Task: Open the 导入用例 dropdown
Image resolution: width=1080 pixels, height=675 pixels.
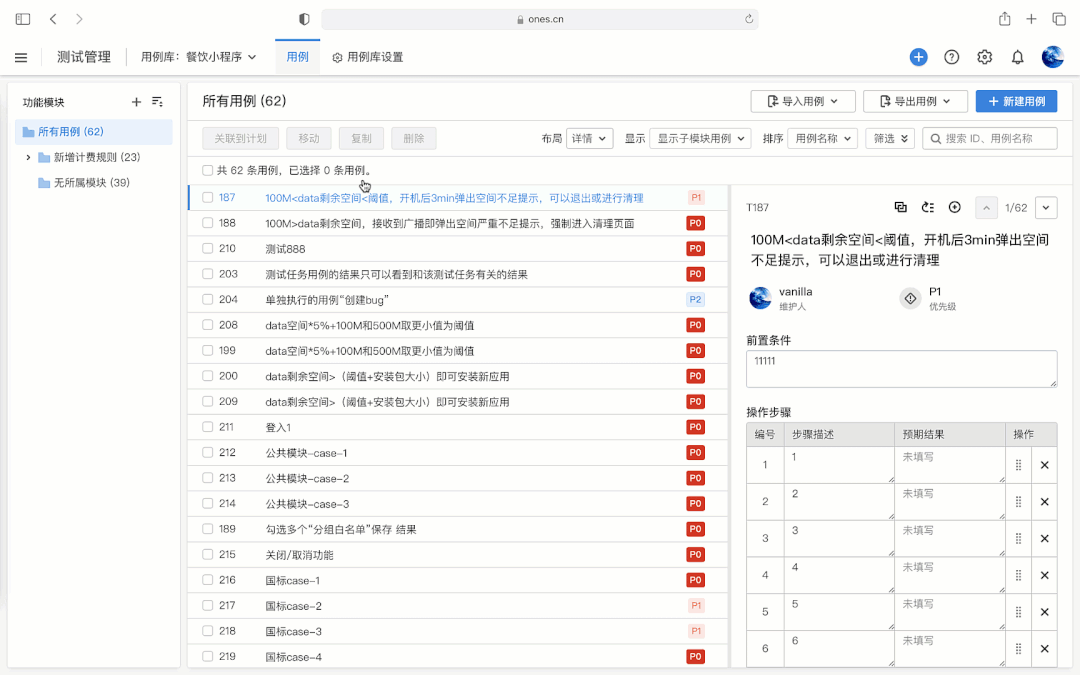Action: [x=802, y=101]
